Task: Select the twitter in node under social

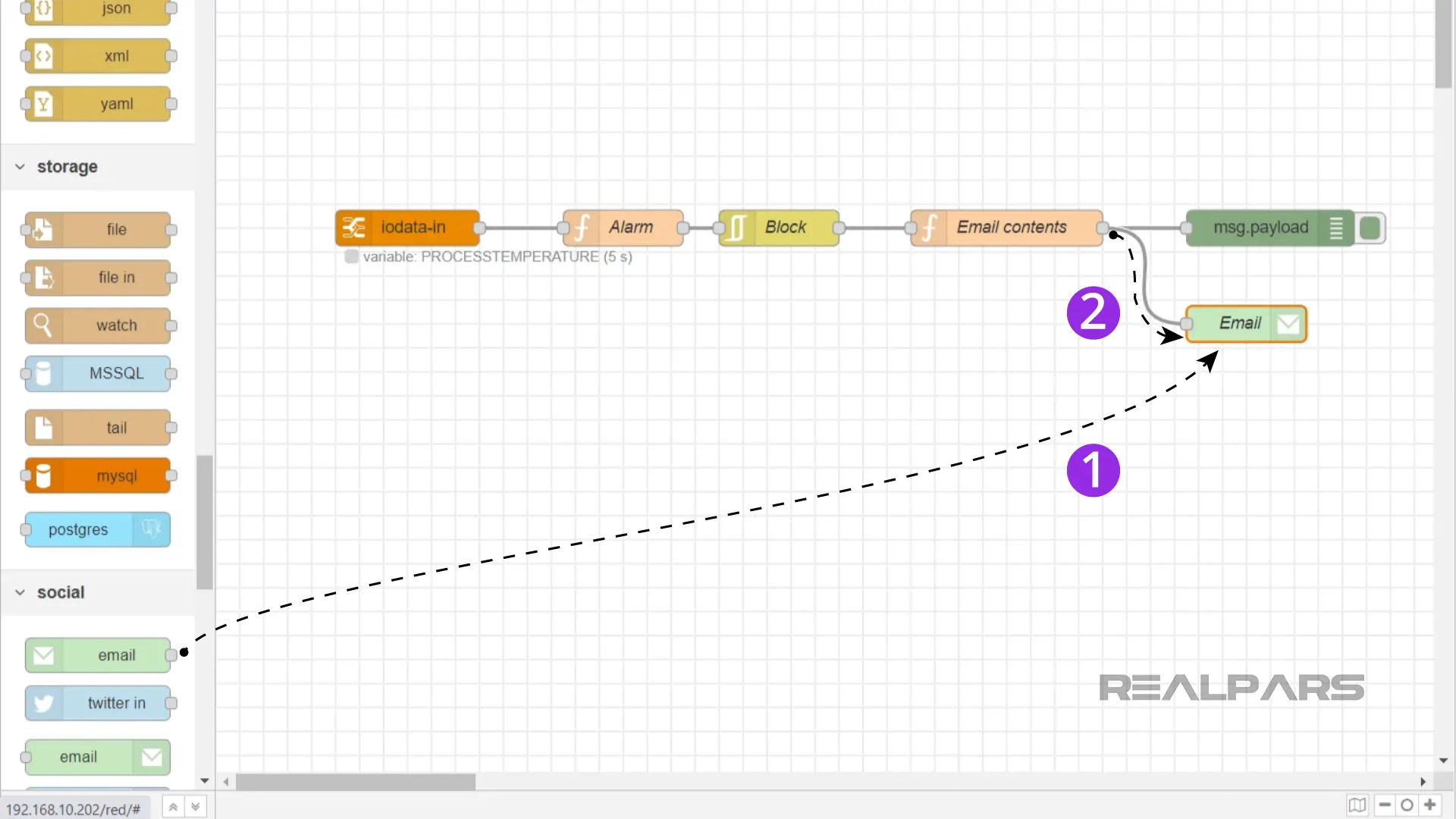Action: [99, 703]
